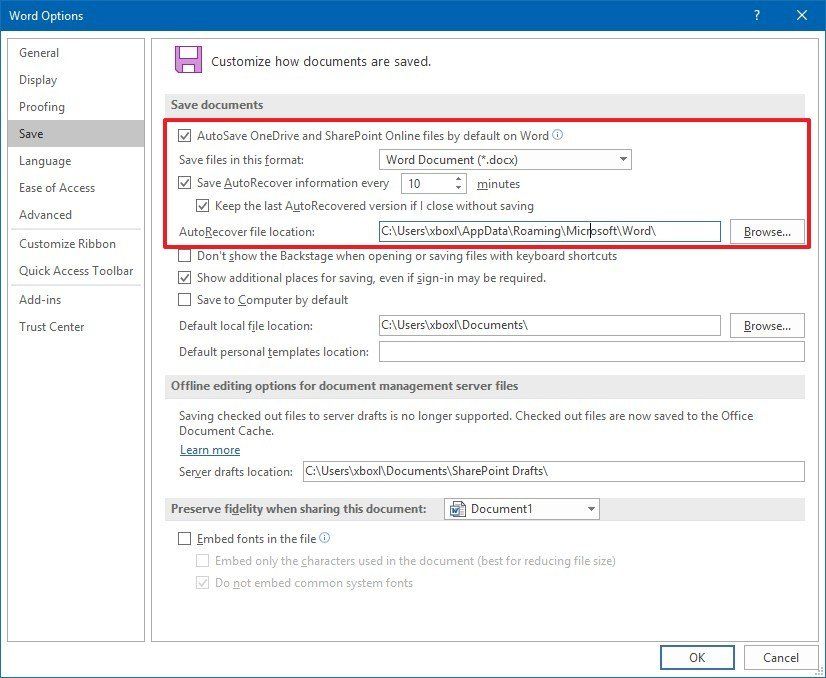
Task: Uncheck AutoSave OneDrive and SharePoint files
Action: tap(185, 136)
